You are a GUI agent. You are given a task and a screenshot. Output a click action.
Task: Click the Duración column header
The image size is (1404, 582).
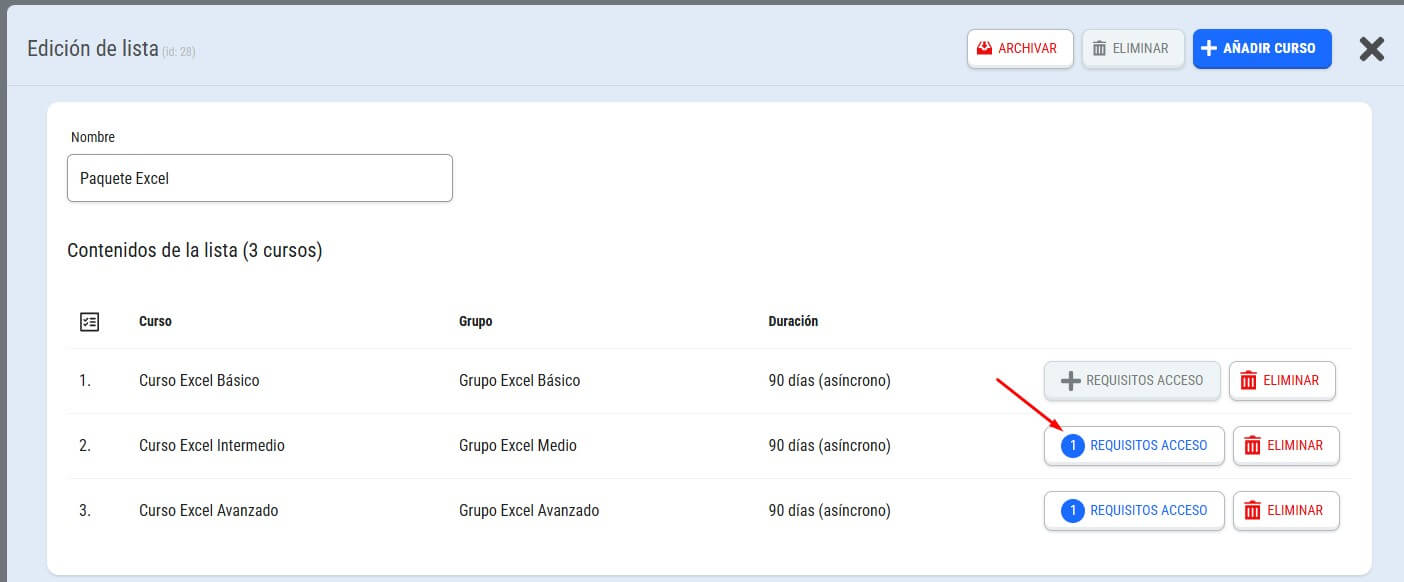pos(793,322)
